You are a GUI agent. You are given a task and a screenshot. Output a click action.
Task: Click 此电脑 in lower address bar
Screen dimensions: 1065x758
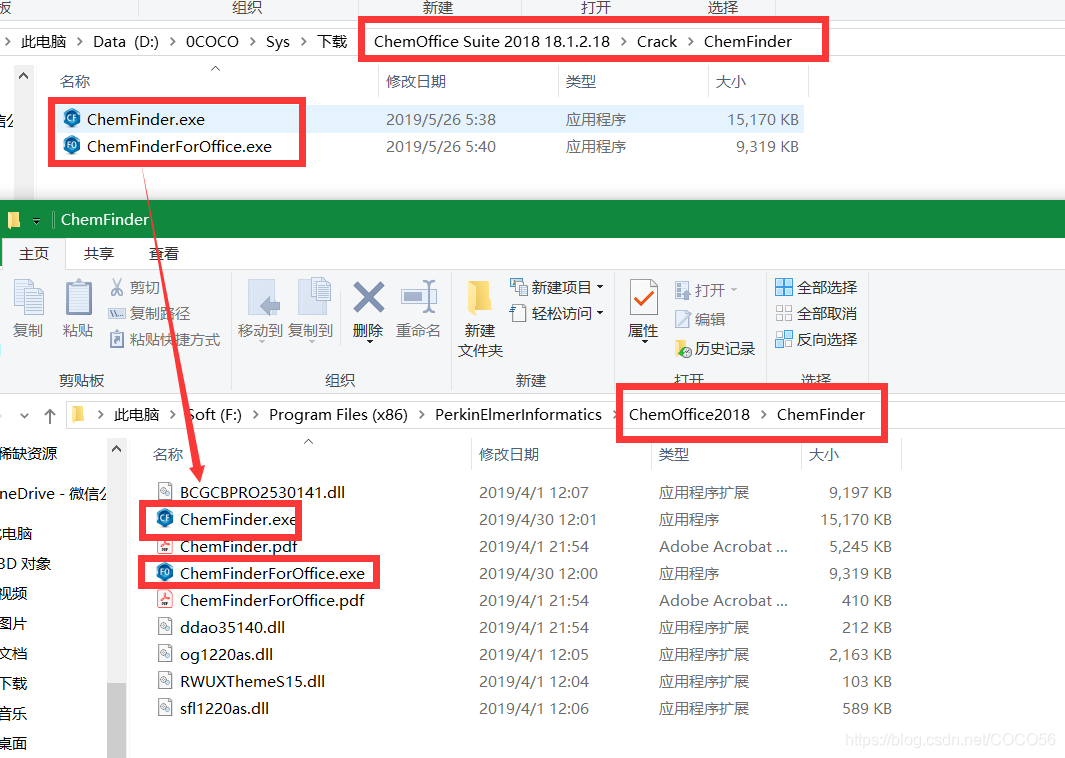click(x=137, y=414)
